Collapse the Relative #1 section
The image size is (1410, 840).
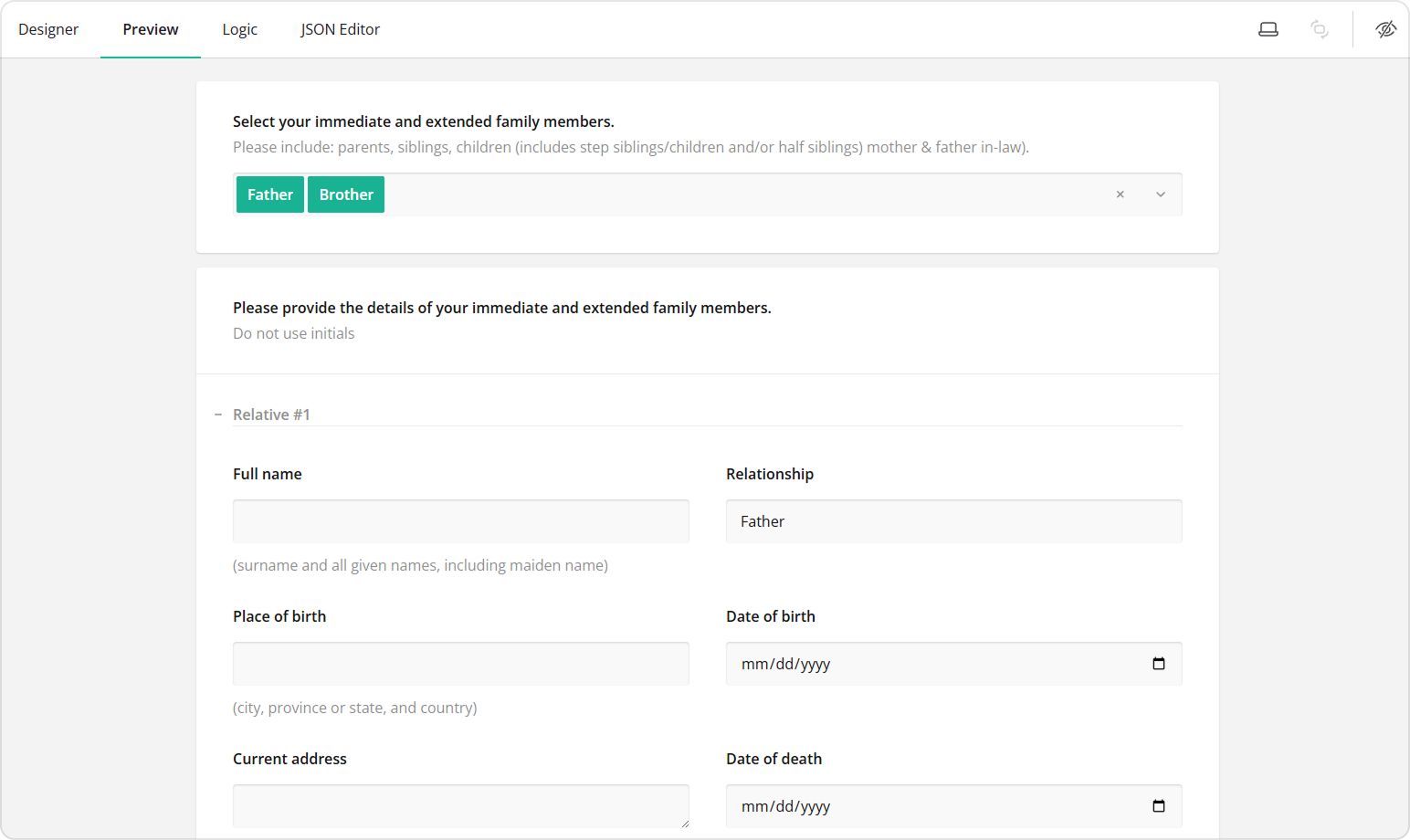217,414
